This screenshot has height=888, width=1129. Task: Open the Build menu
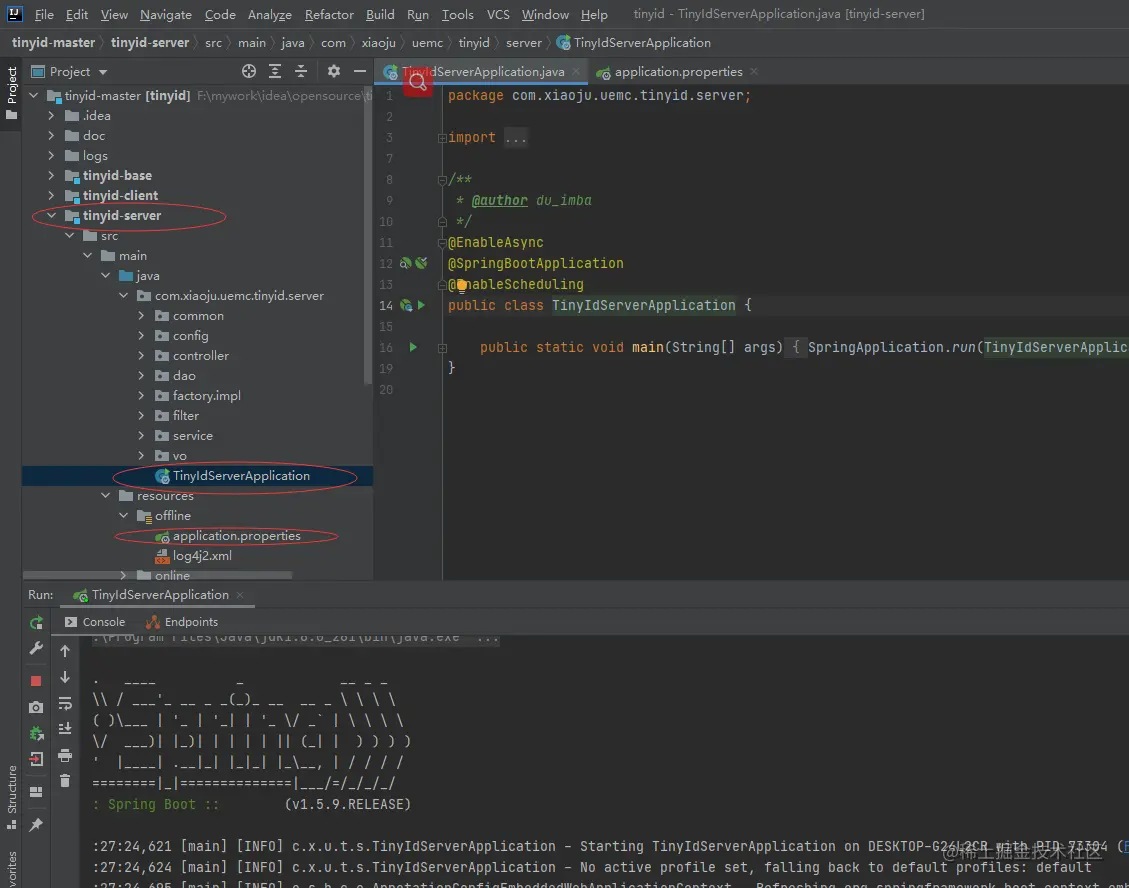point(380,14)
